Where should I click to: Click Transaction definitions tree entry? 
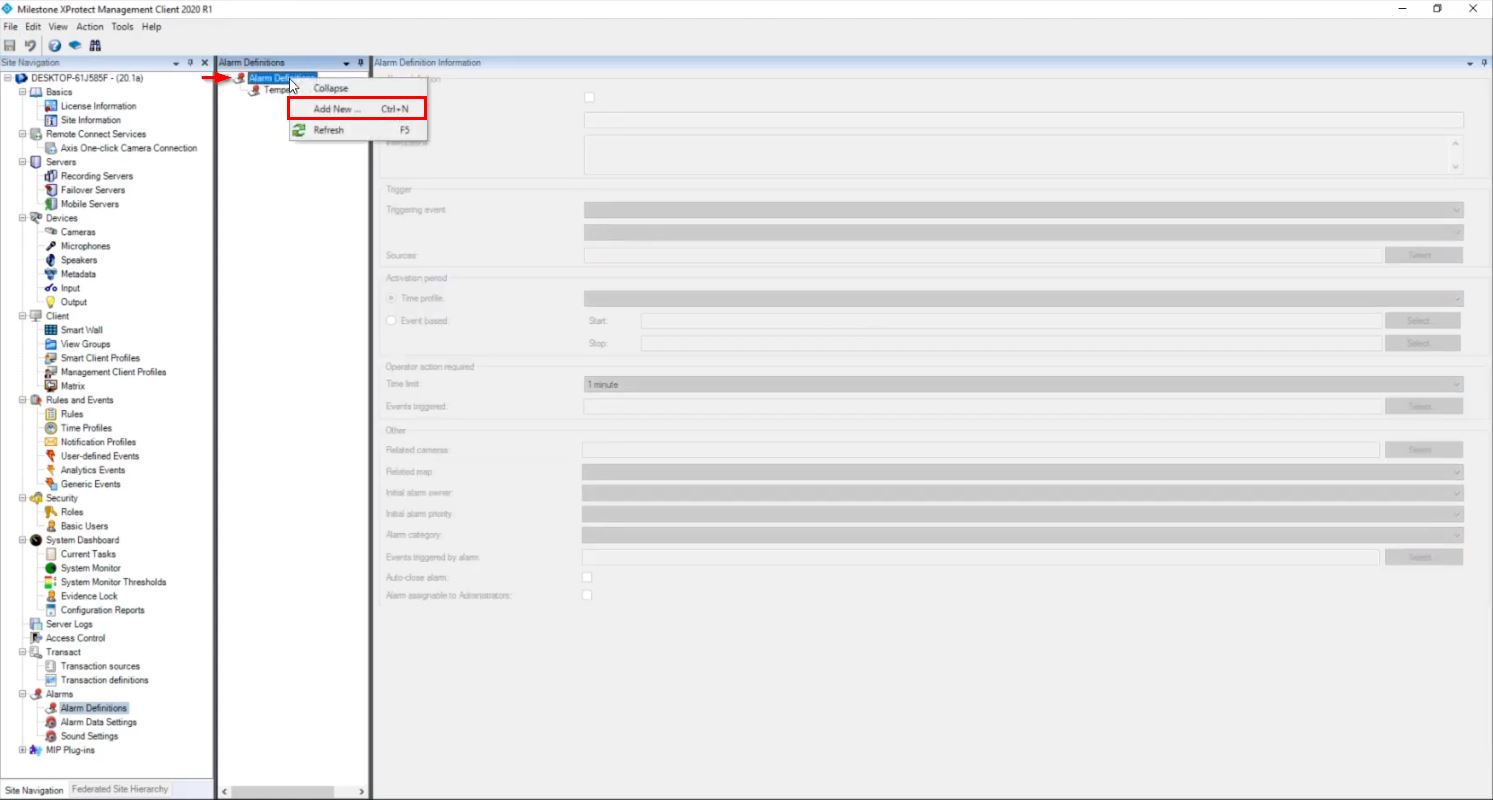point(104,680)
